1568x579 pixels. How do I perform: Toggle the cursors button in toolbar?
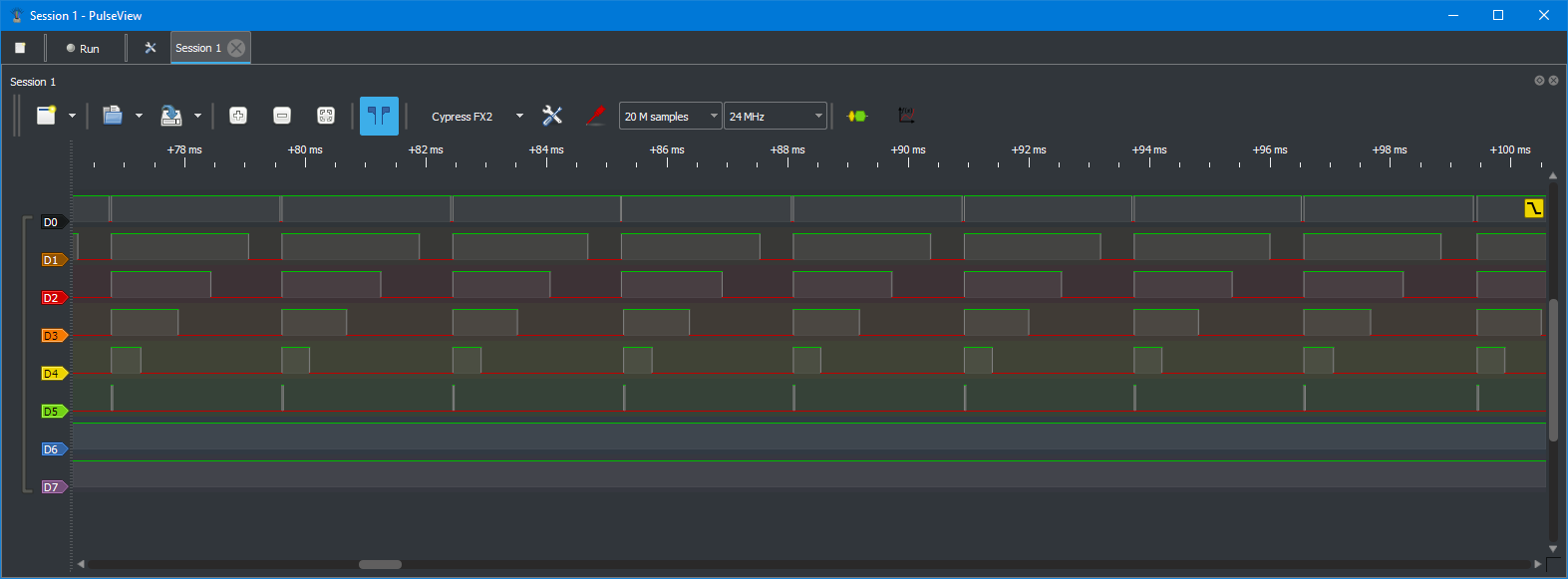pyautogui.click(x=379, y=116)
